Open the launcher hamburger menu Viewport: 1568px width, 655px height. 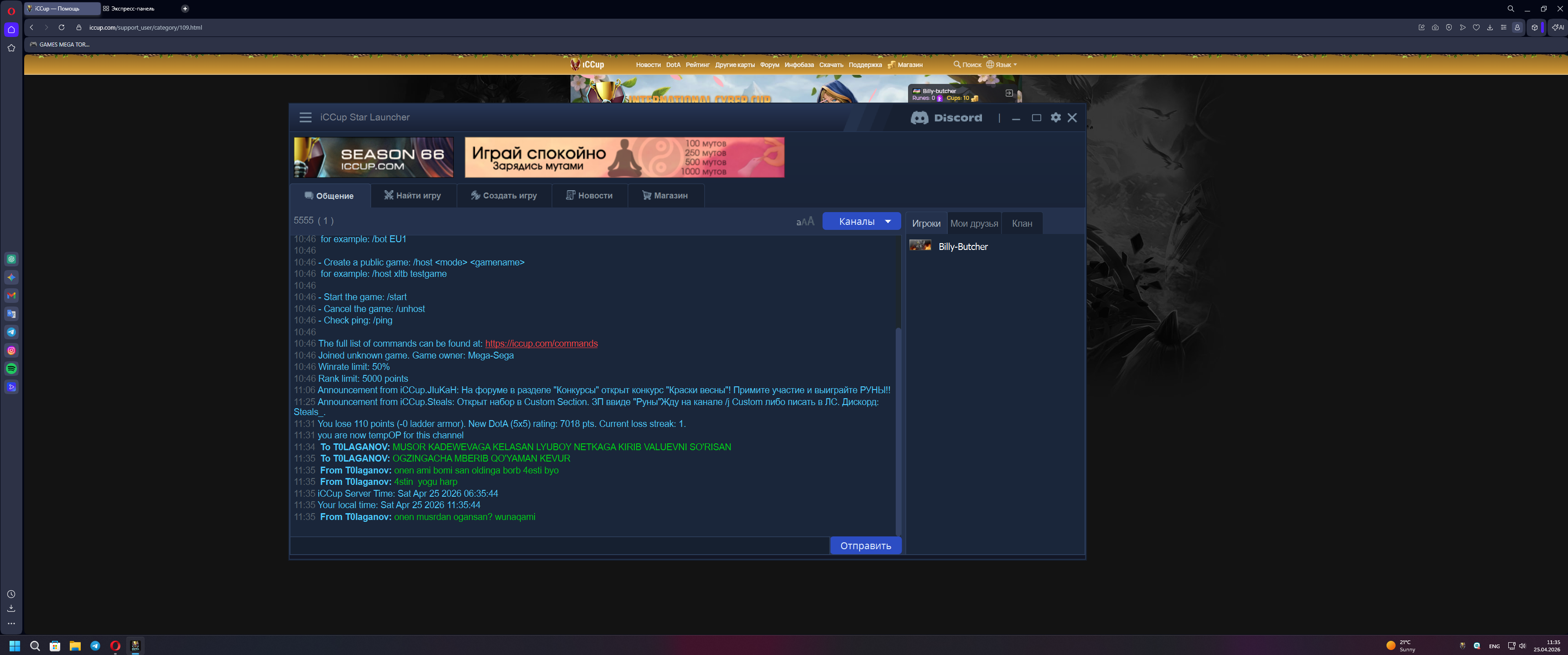coord(306,118)
